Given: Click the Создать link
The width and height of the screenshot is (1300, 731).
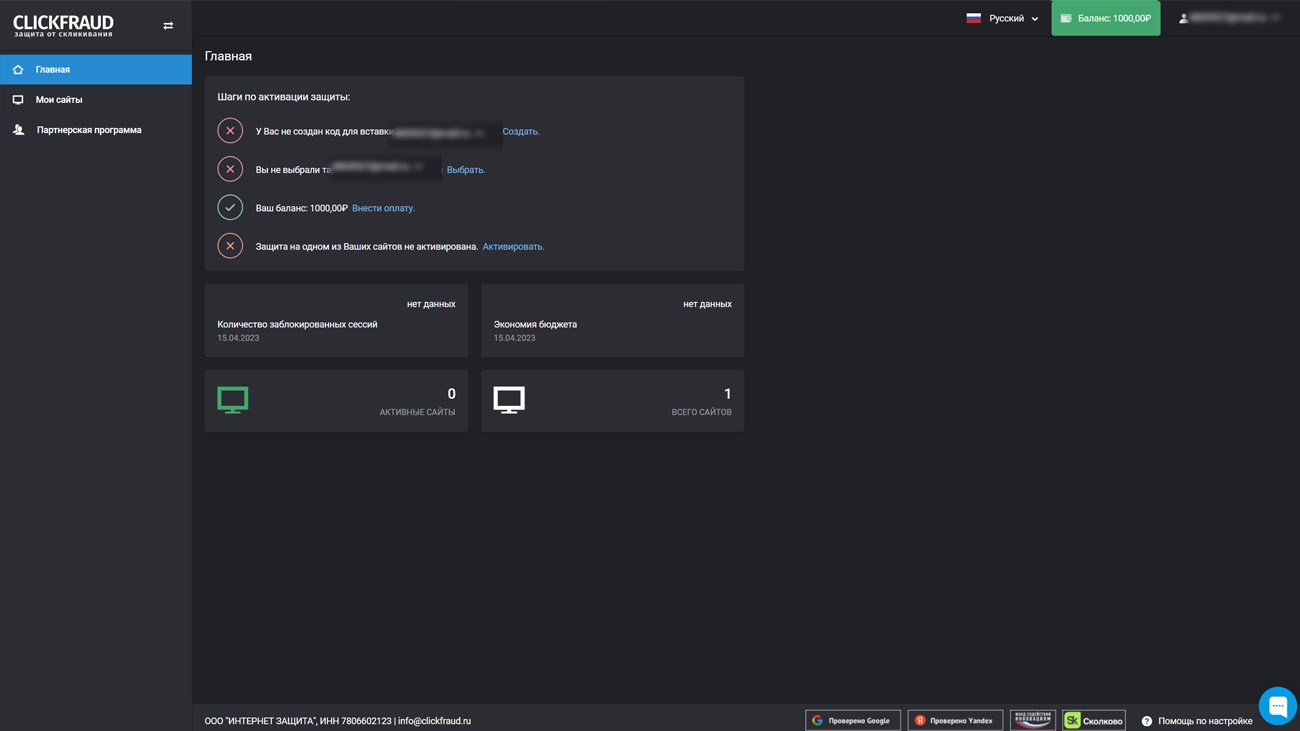Looking at the screenshot, I should [520, 132].
